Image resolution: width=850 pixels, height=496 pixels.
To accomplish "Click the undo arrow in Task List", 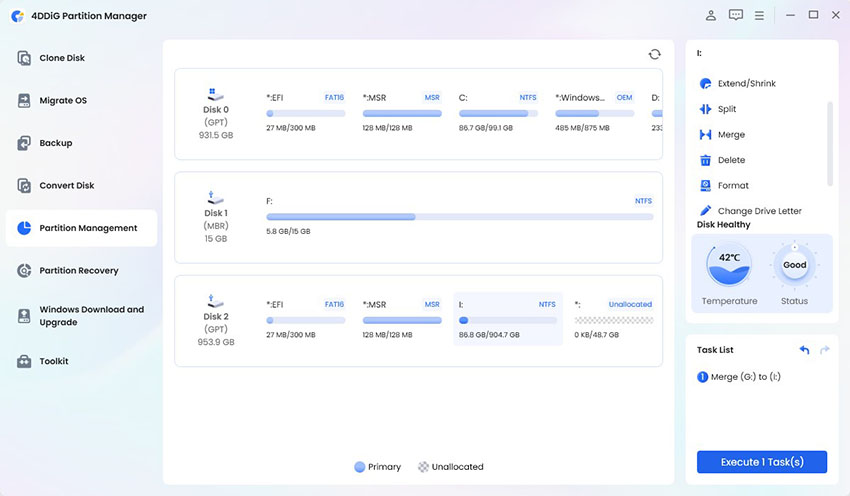I will [x=804, y=350].
